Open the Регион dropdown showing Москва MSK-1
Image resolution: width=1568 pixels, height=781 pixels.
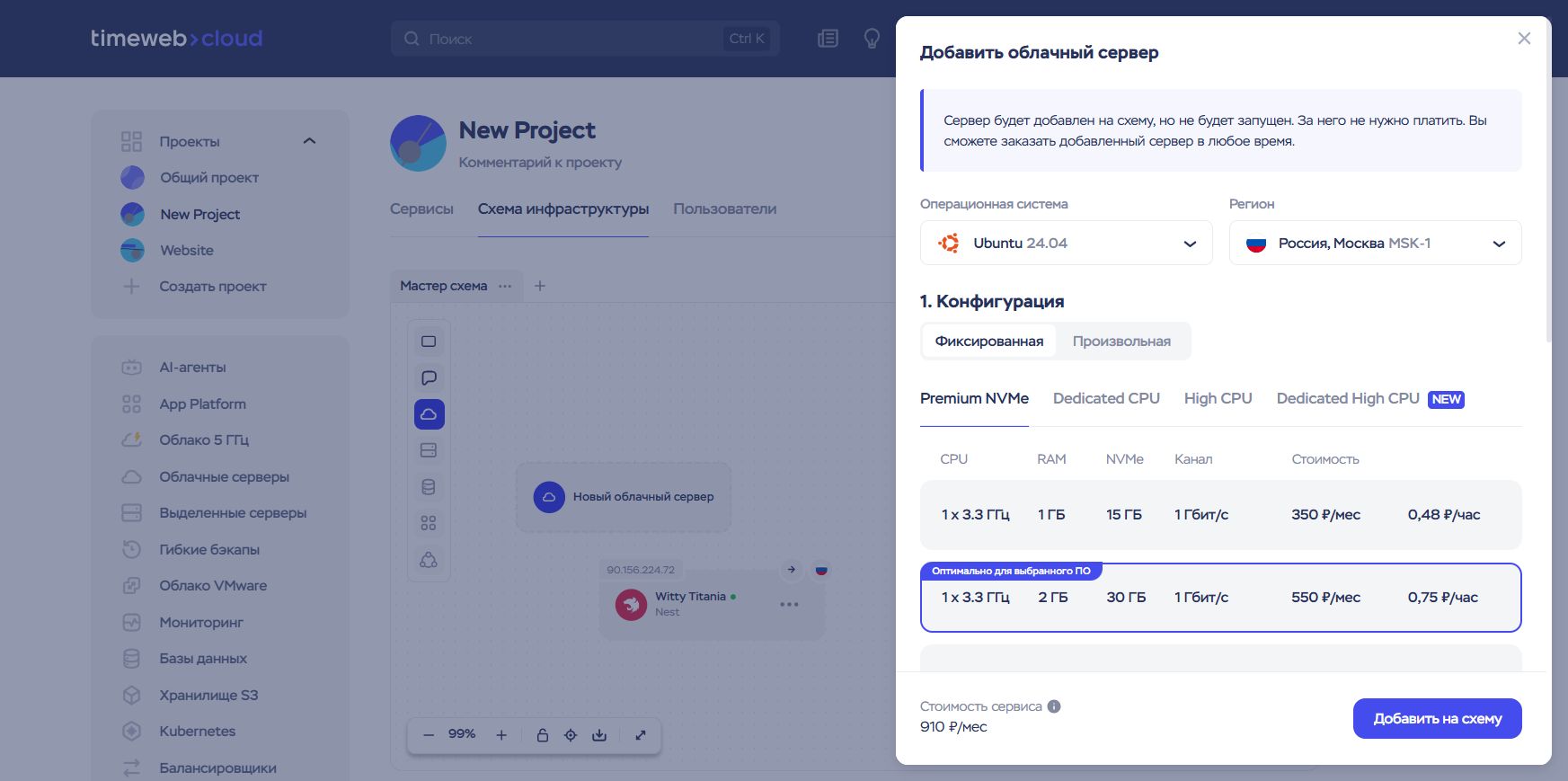1375,244
